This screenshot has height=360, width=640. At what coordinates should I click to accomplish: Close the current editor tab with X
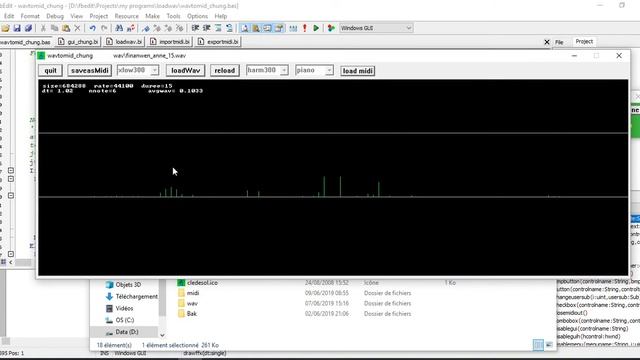pyautogui.click(x=547, y=42)
